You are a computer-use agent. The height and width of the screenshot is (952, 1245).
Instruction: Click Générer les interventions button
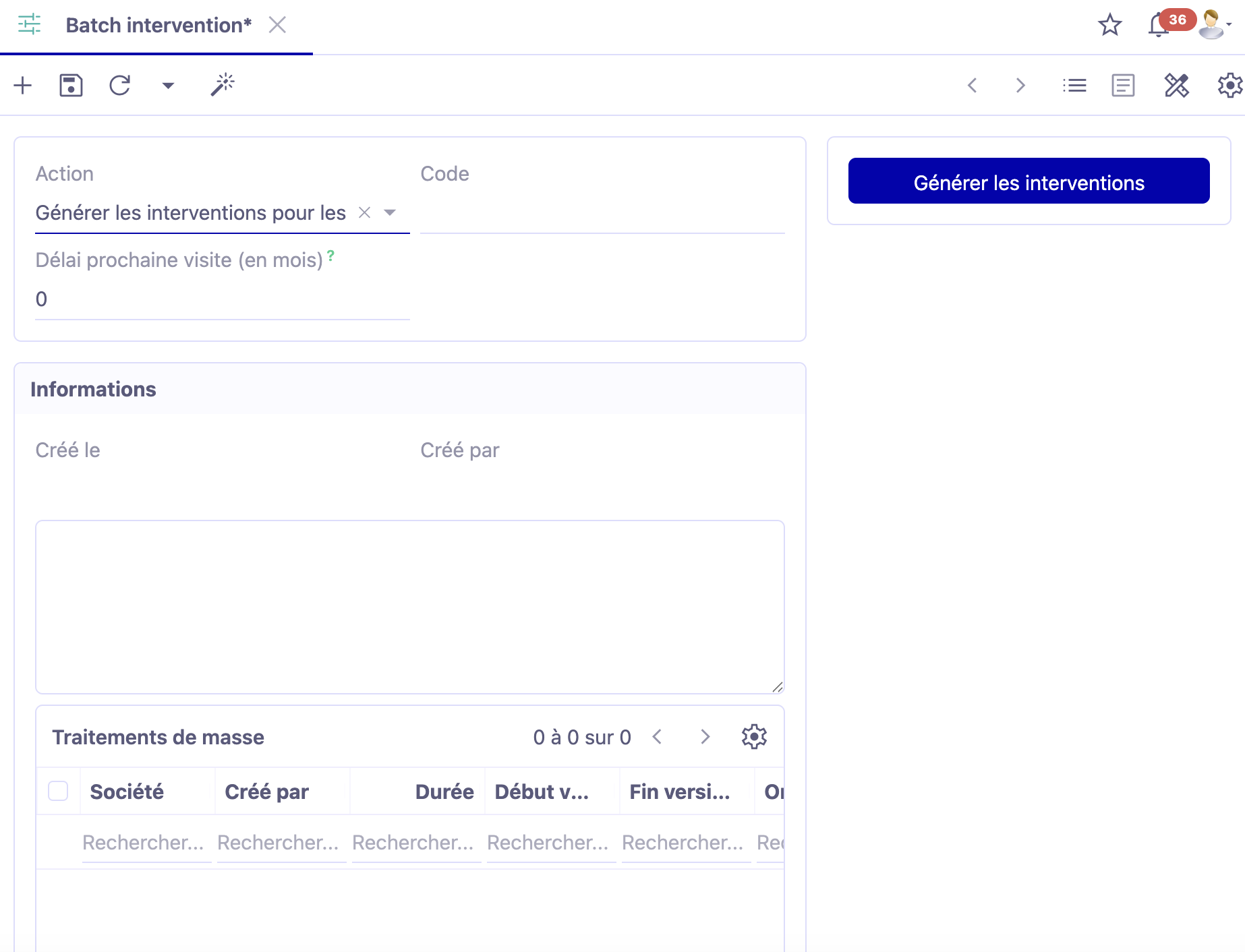point(1029,181)
